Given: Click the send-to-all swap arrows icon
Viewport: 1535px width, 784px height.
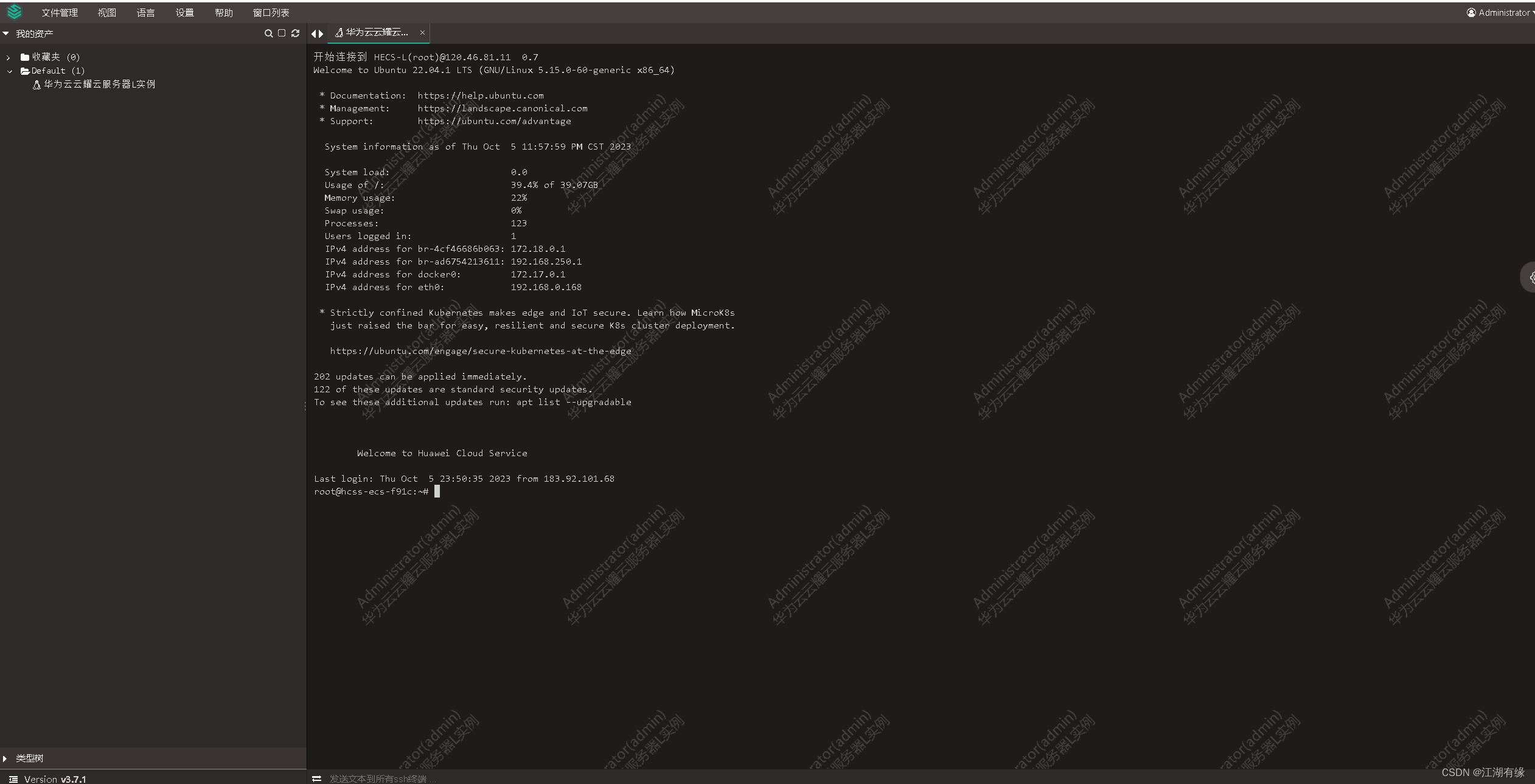Looking at the screenshot, I should pos(316,779).
